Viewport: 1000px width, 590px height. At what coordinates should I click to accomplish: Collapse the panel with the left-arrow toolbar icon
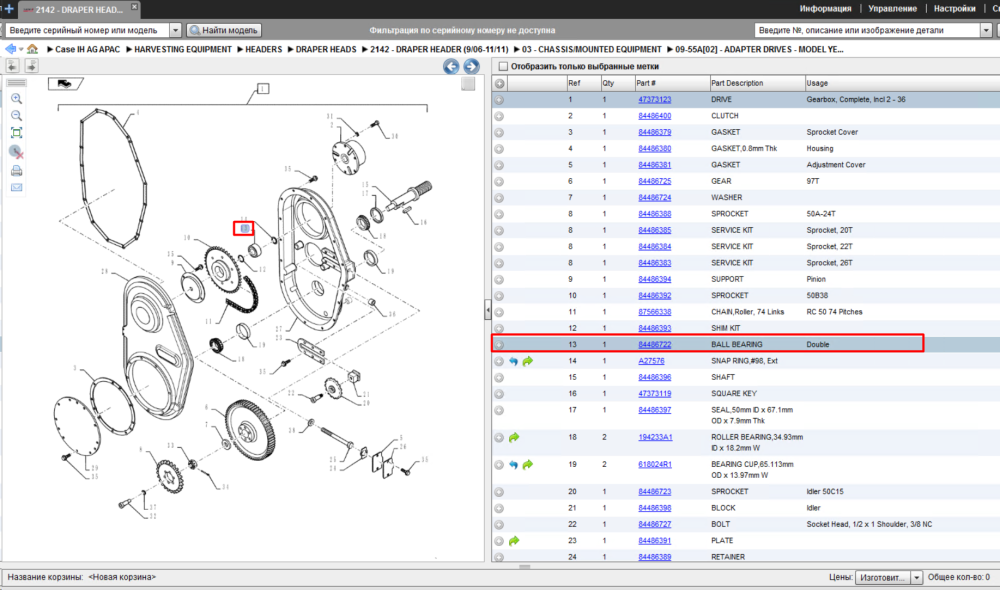tap(13, 66)
